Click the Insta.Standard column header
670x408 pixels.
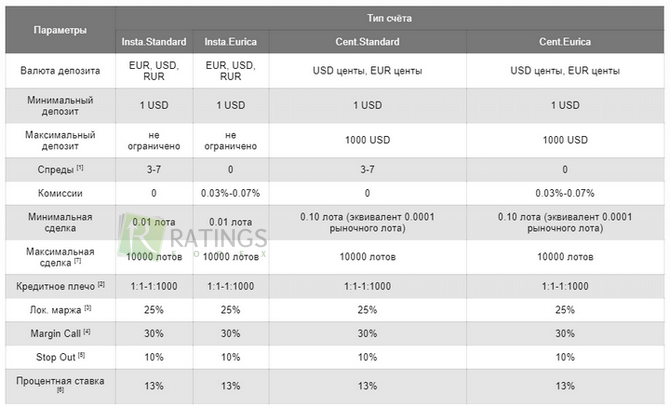tap(154, 42)
